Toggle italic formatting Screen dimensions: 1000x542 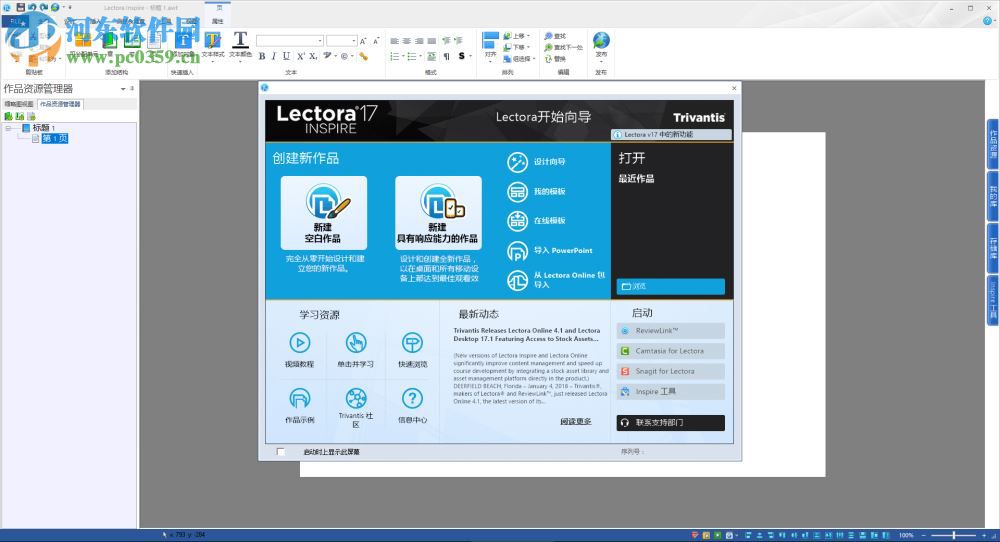(274, 57)
